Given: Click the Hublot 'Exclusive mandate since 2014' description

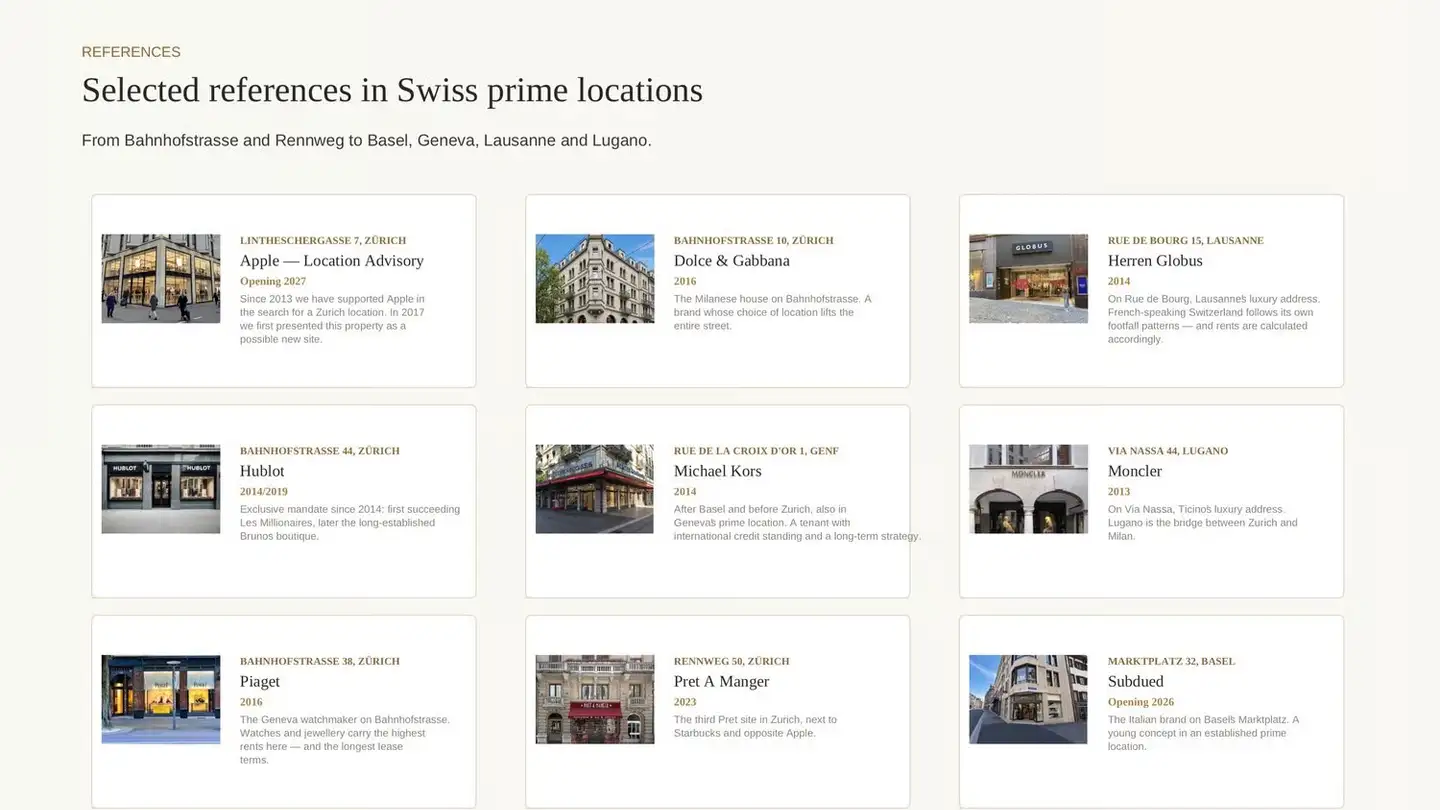Looking at the screenshot, I should [x=350, y=523].
